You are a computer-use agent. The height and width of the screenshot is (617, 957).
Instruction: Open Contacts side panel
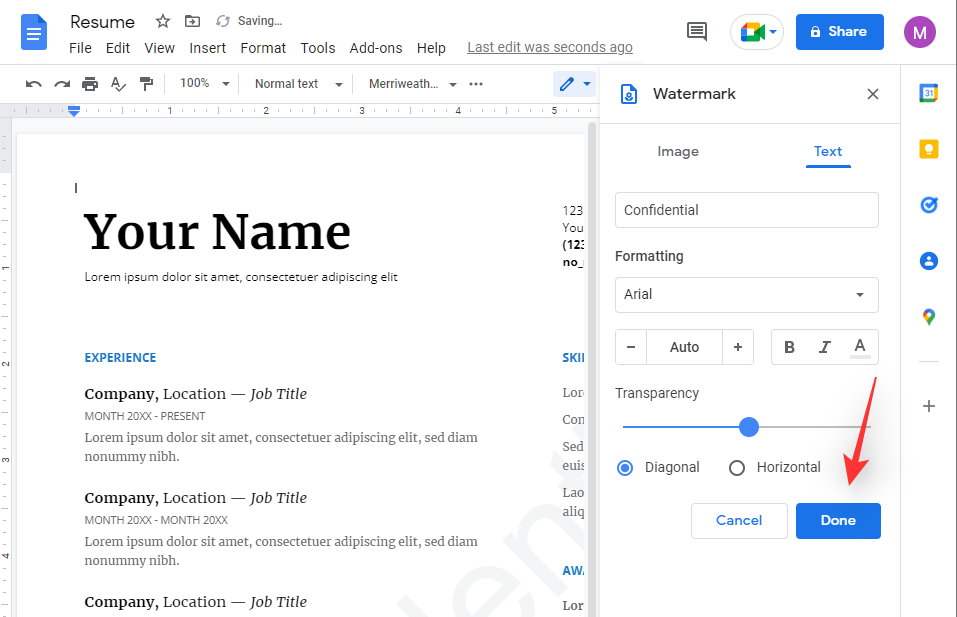(929, 261)
